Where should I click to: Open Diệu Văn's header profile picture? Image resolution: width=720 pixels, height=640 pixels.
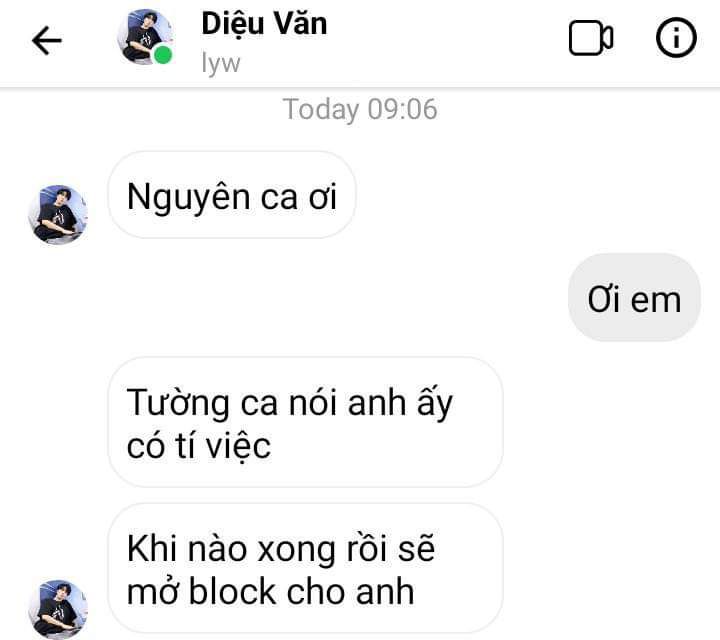tap(145, 37)
